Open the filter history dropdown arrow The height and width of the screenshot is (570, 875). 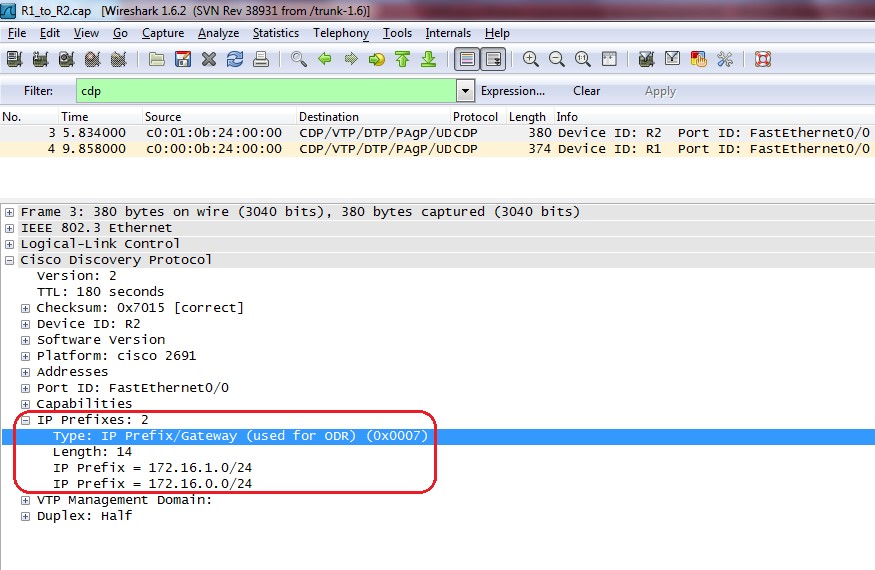point(465,91)
